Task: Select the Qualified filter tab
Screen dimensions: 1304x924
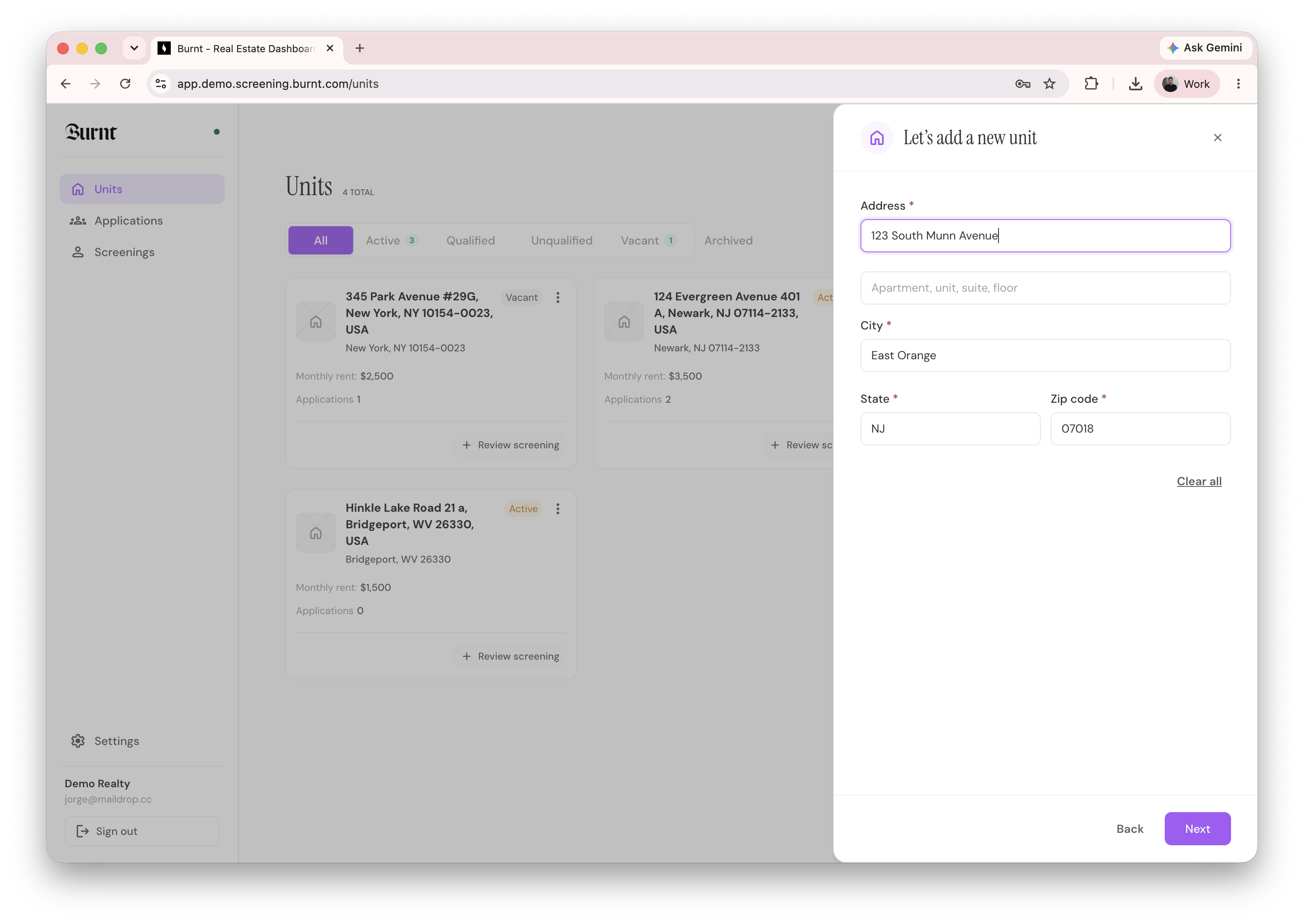Action: (471, 240)
